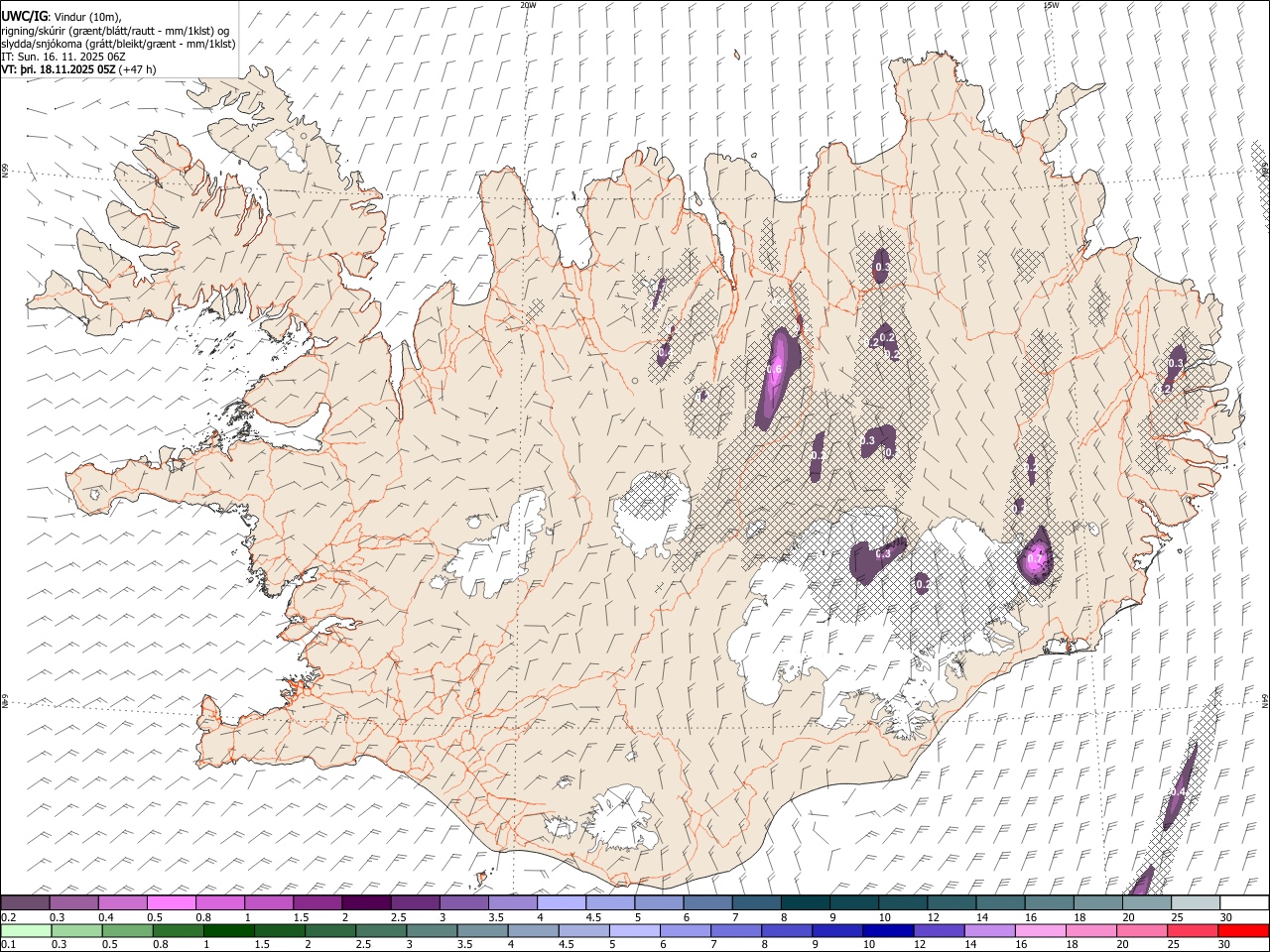Pick the violet 12 rain legend swatch

click(938, 930)
